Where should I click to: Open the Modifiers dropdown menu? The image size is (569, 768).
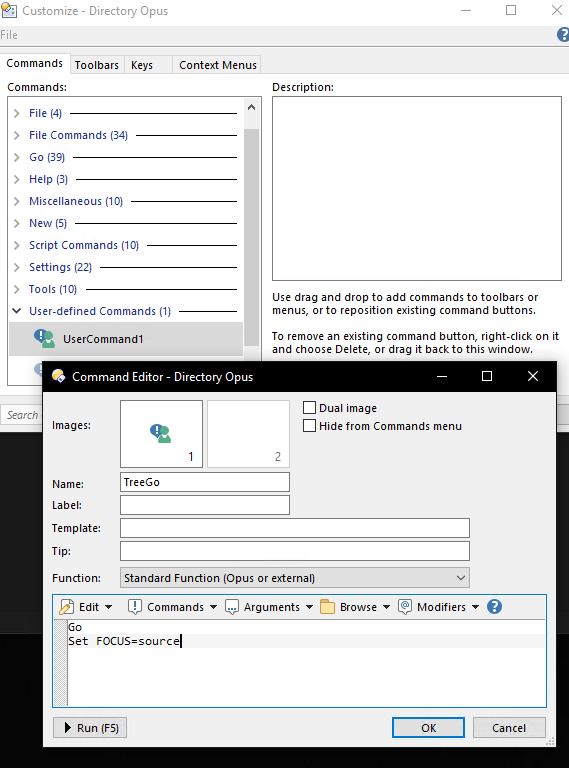pyautogui.click(x=475, y=607)
